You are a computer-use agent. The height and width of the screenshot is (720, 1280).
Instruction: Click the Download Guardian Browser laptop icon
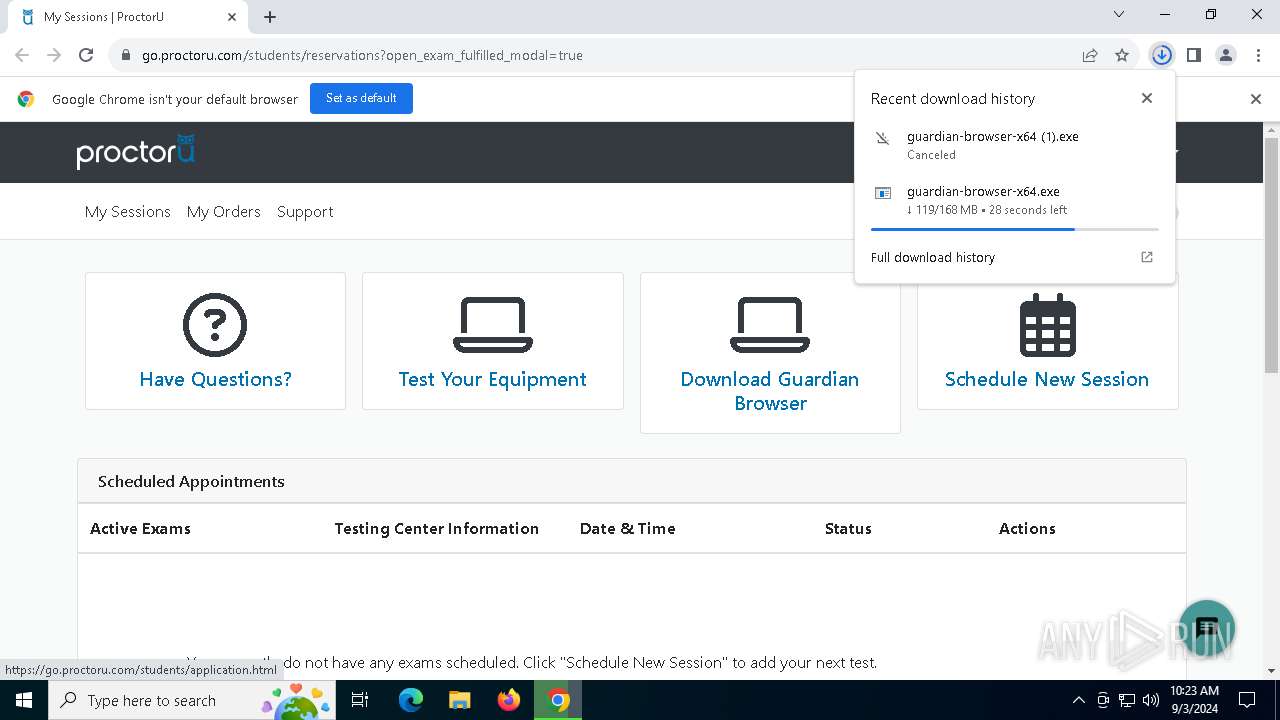(770, 325)
